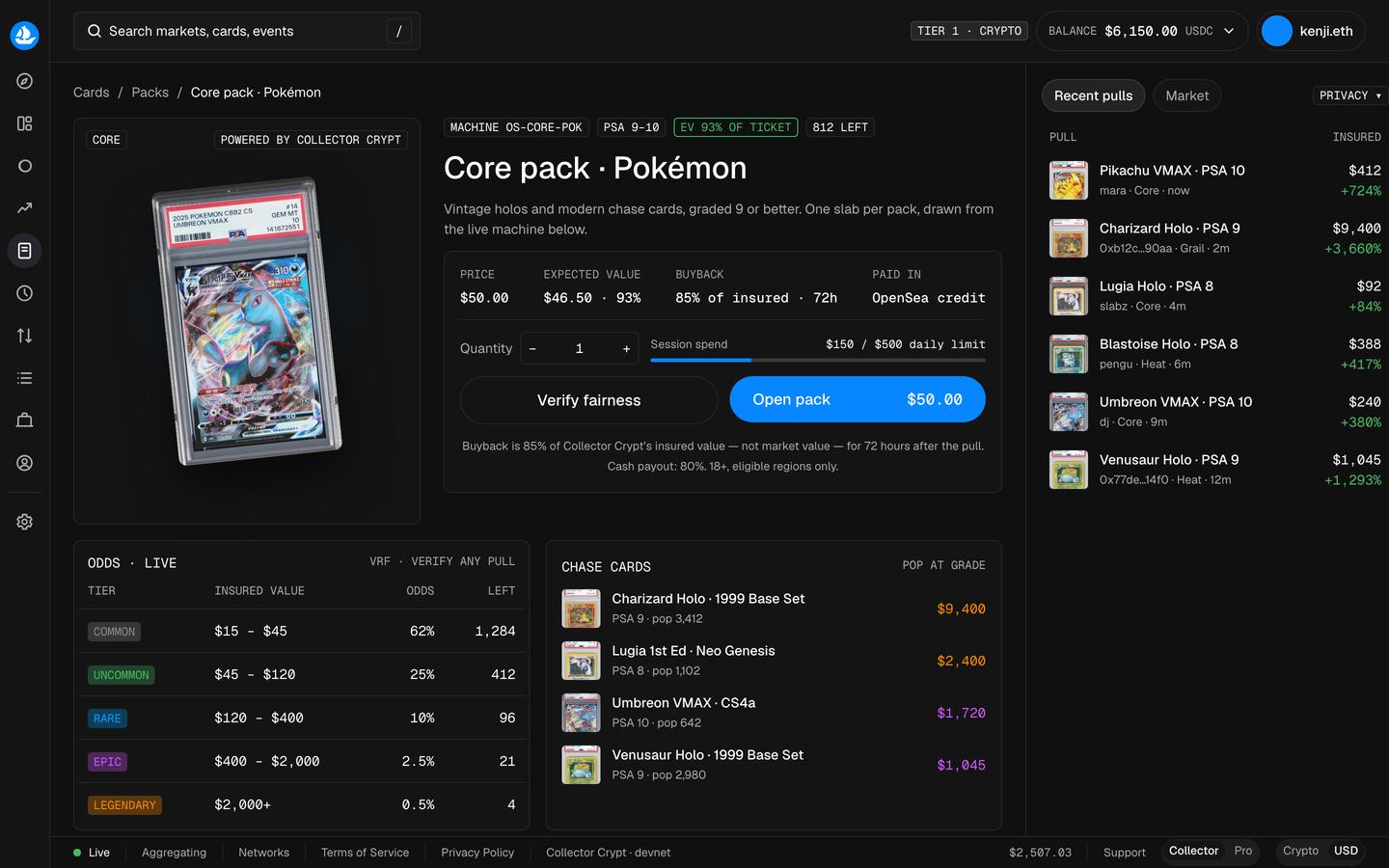This screenshot has height=868, width=1389.
Task: Decrease quantity with the minus button
Action: click(532, 348)
